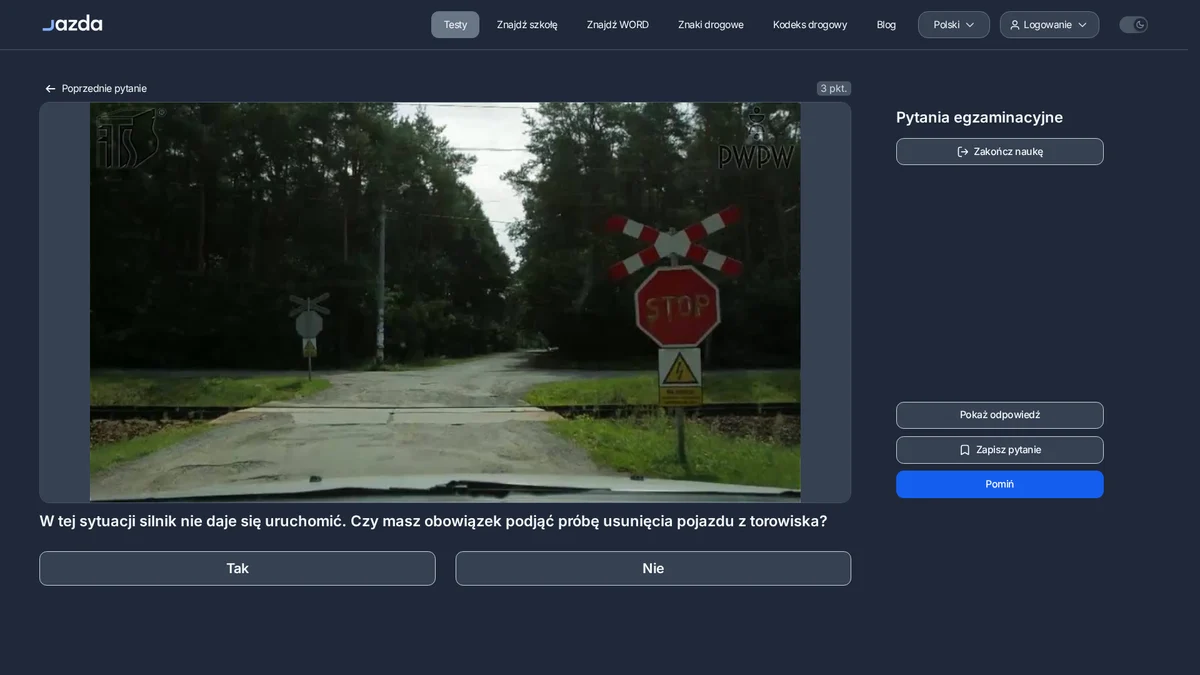Open the Znajdź WORD page
The height and width of the screenshot is (675, 1200).
618,25
